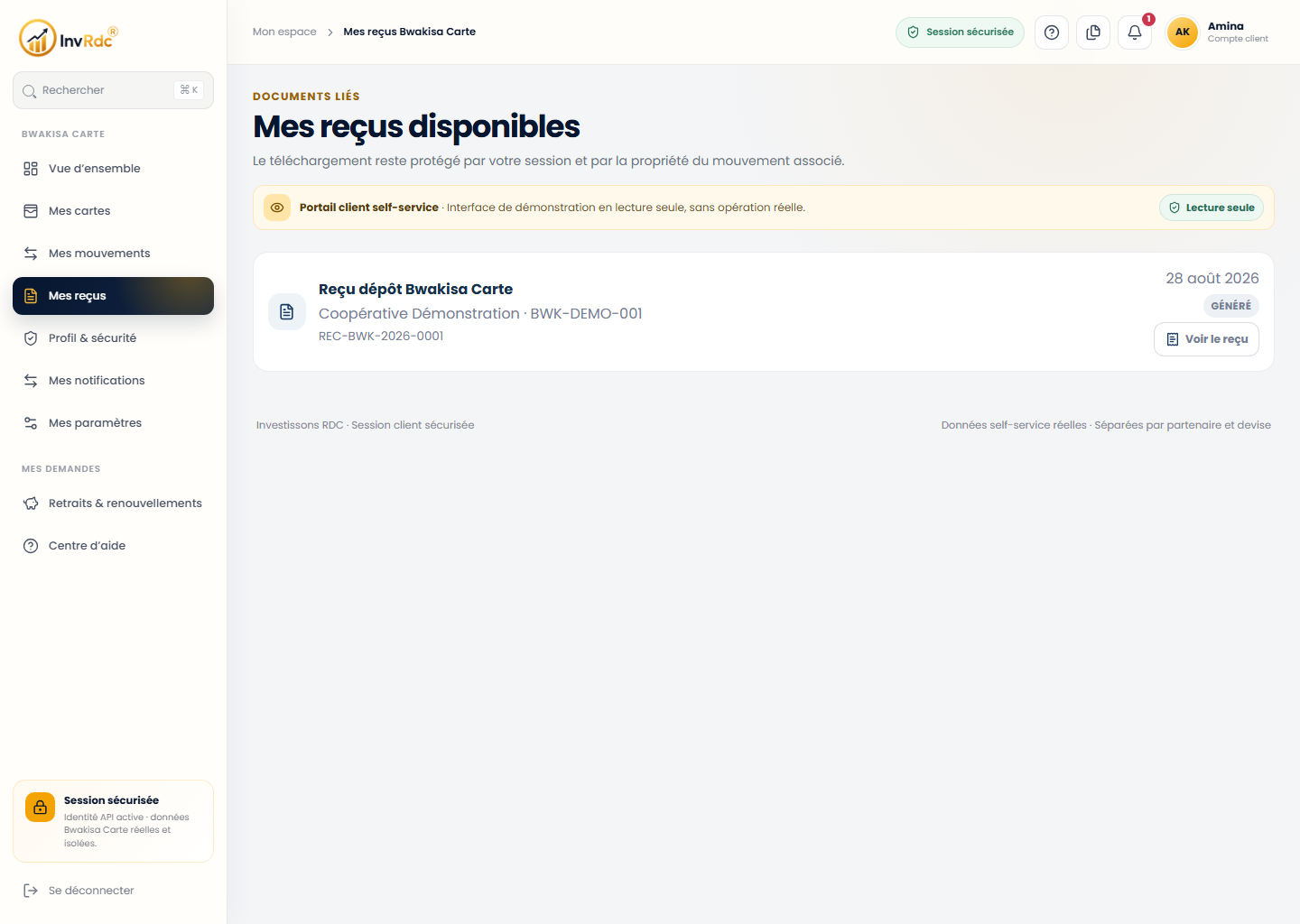Click the document icon on the receipt card
This screenshot has width=1300, height=924.
[287, 312]
